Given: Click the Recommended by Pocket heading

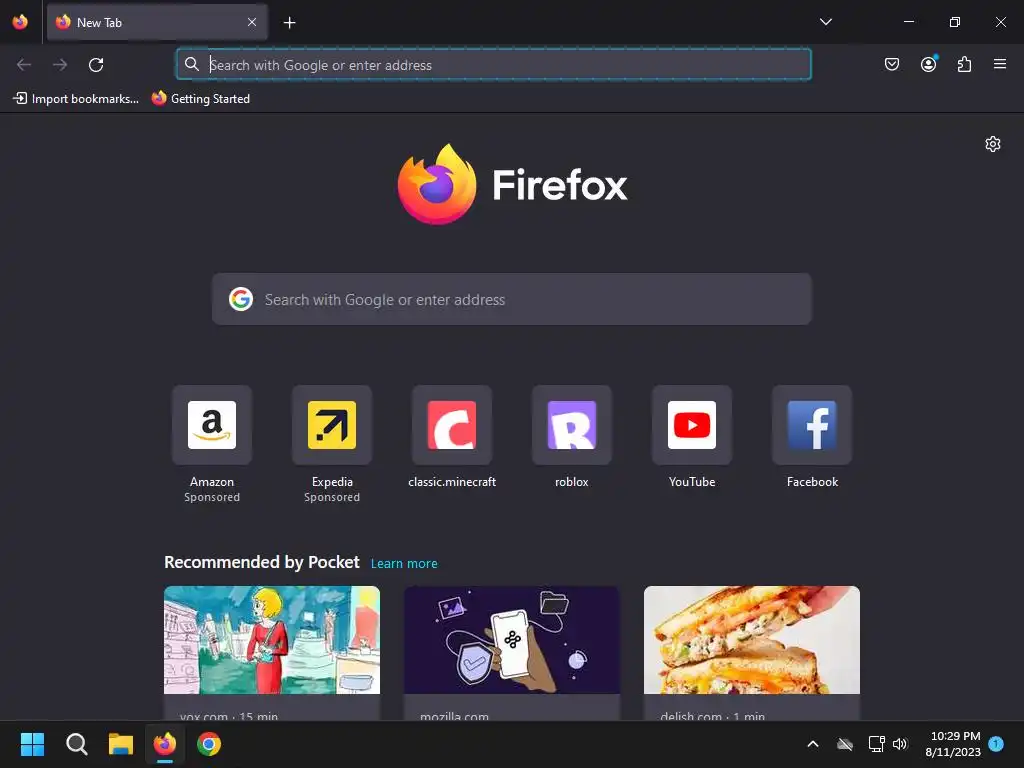Looking at the screenshot, I should point(262,562).
